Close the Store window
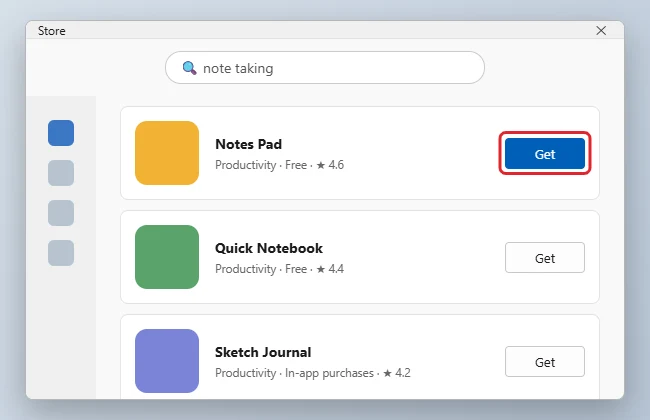Screen dimensions: 650x420 click(x=601, y=31)
